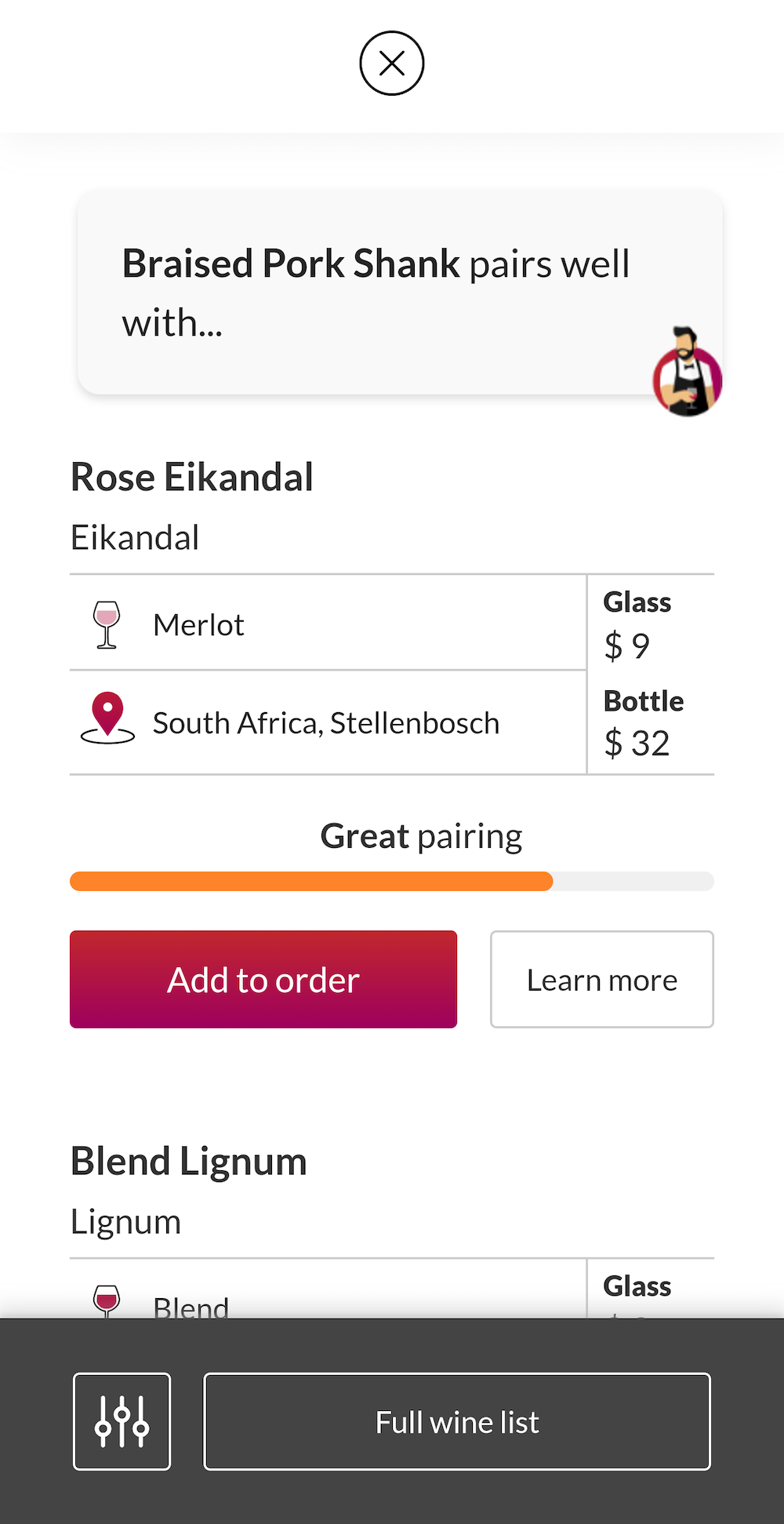This screenshot has height=1524, width=784.
Task: Click South Africa, Stellenbosch region text
Action: [x=326, y=723]
